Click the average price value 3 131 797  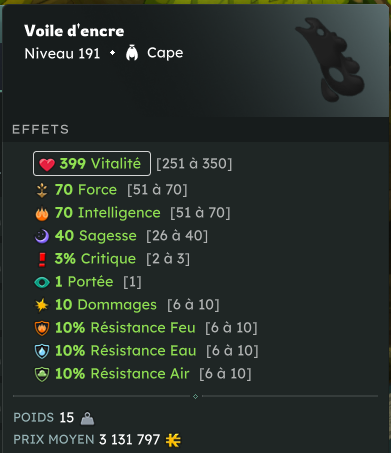coord(130,439)
